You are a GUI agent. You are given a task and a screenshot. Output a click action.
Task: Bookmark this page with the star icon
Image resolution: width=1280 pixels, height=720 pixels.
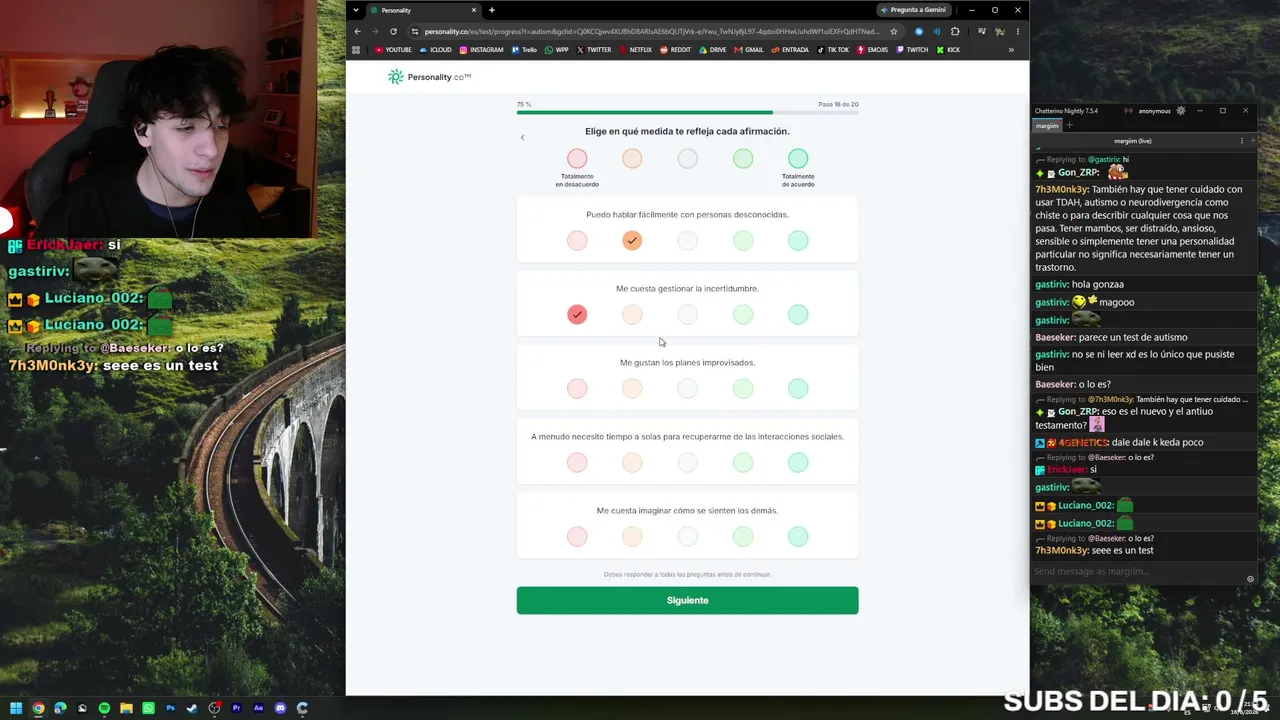[x=894, y=31]
